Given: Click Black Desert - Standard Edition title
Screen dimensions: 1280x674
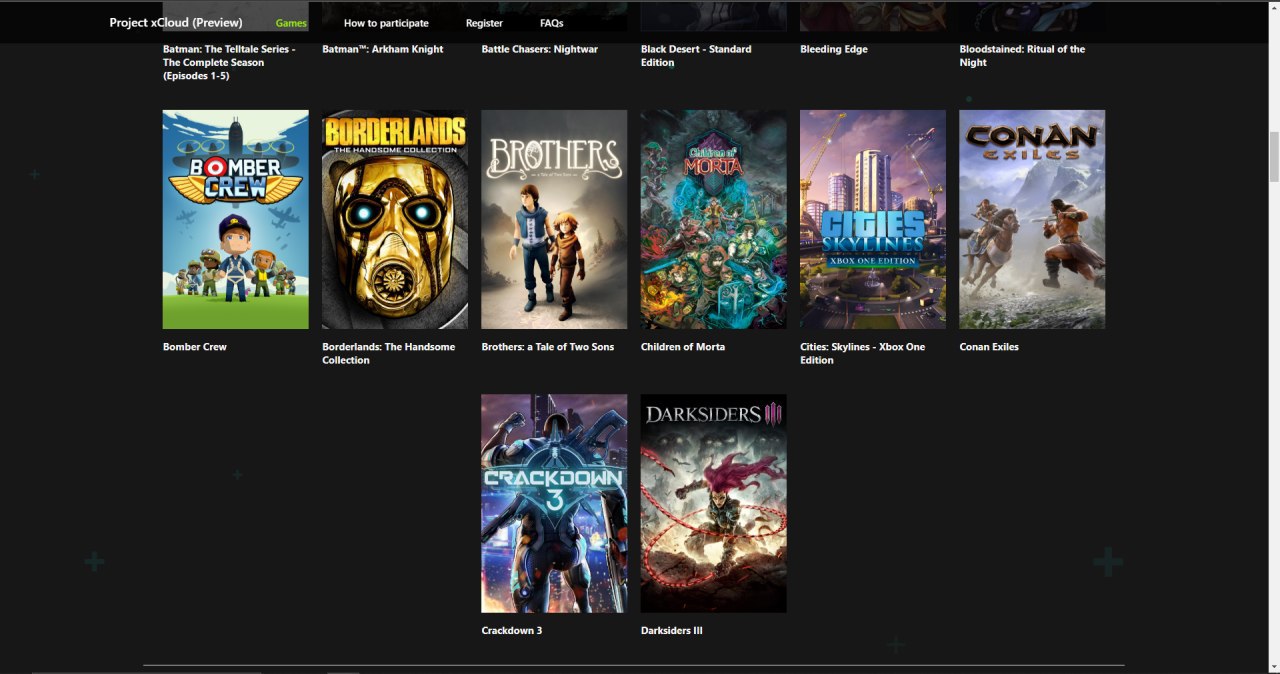Looking at the screenshot, I should 696,56.
